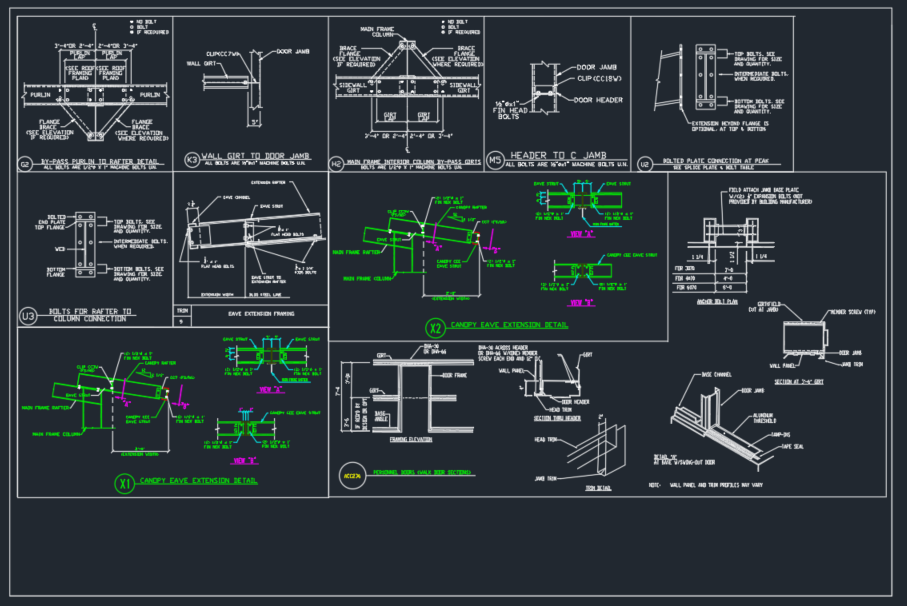The width and height of the screenshot is (907, 606).
Task: Click the G2 detail tag circle
Action: coord(25,164)
